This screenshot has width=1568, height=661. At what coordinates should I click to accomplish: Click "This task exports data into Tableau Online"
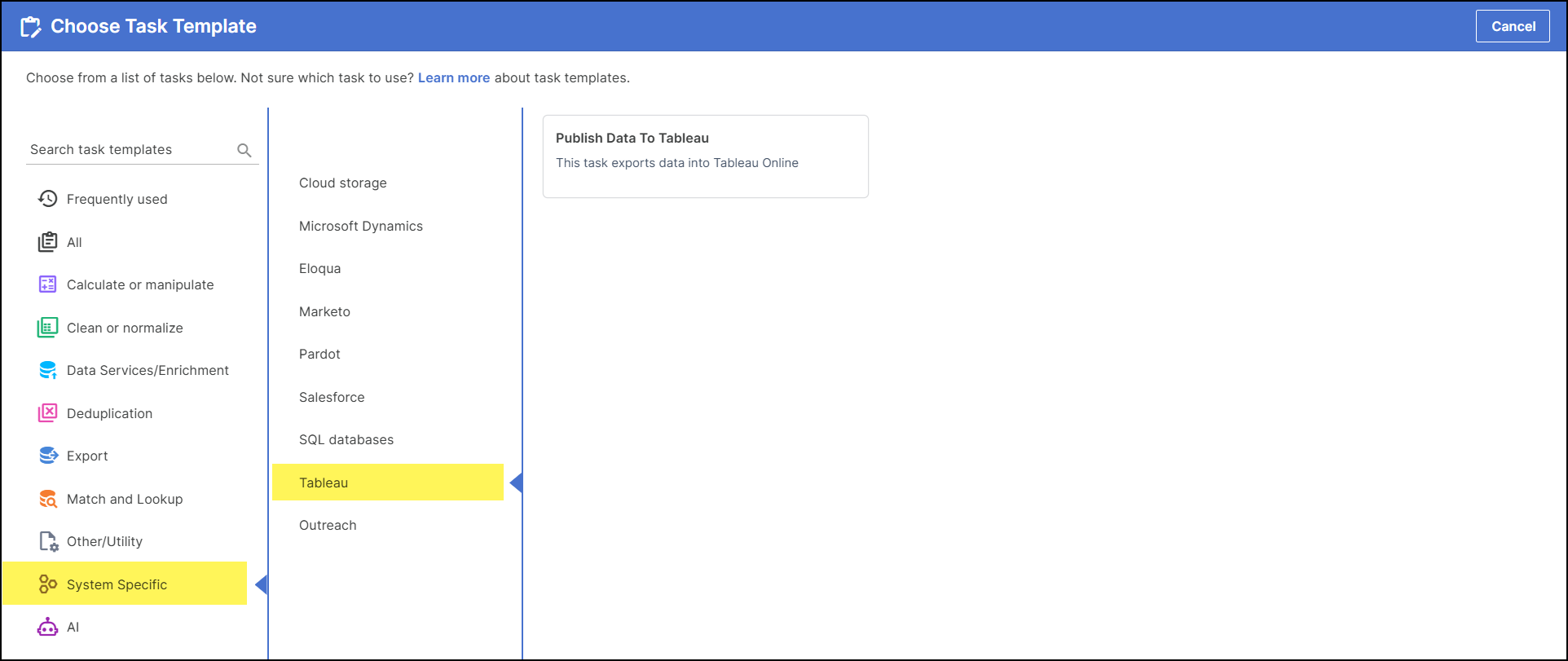[x=677, y=163]
